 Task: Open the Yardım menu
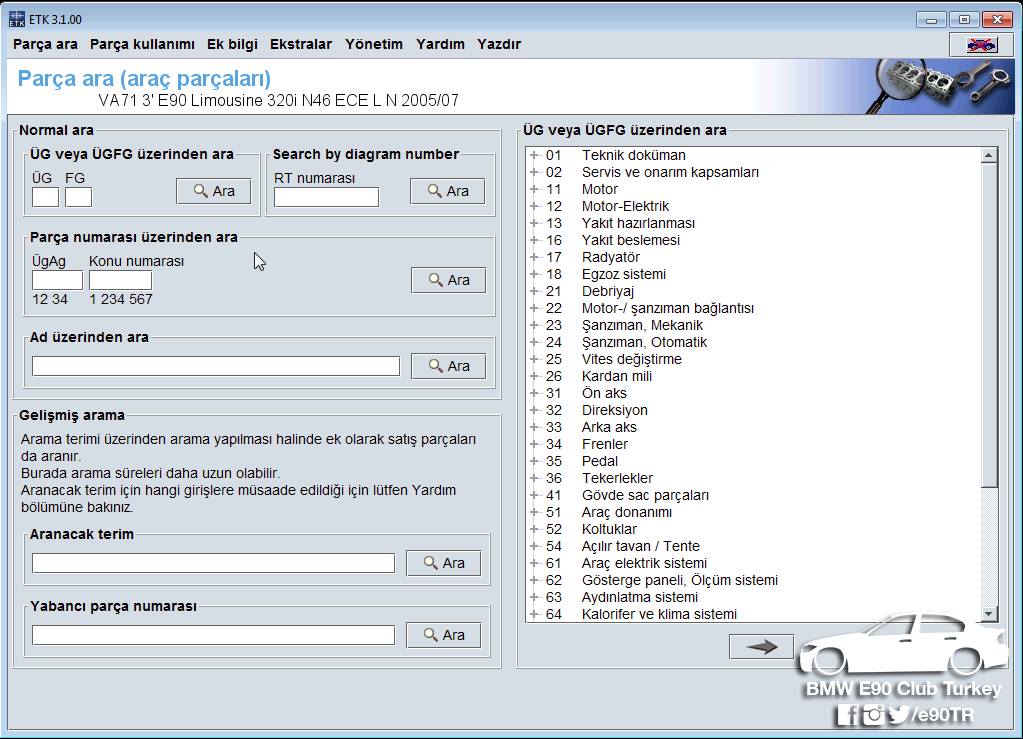pos(440,44)
